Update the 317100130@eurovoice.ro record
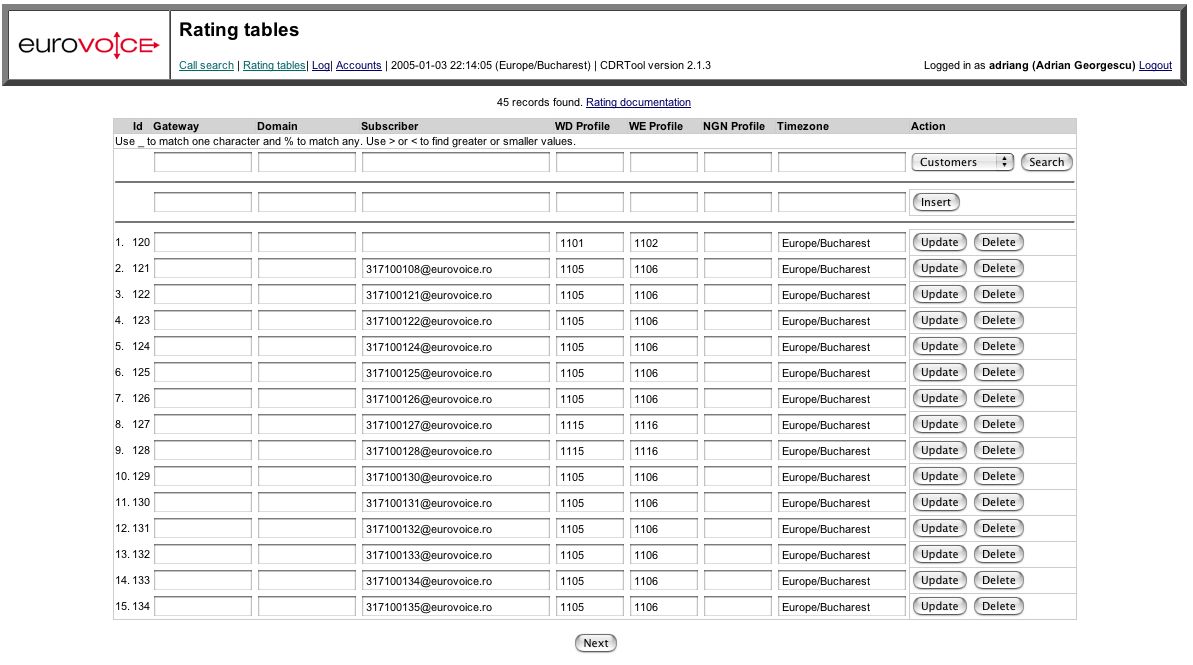This screenshot has width=1193, height=665. click(940, 476)
